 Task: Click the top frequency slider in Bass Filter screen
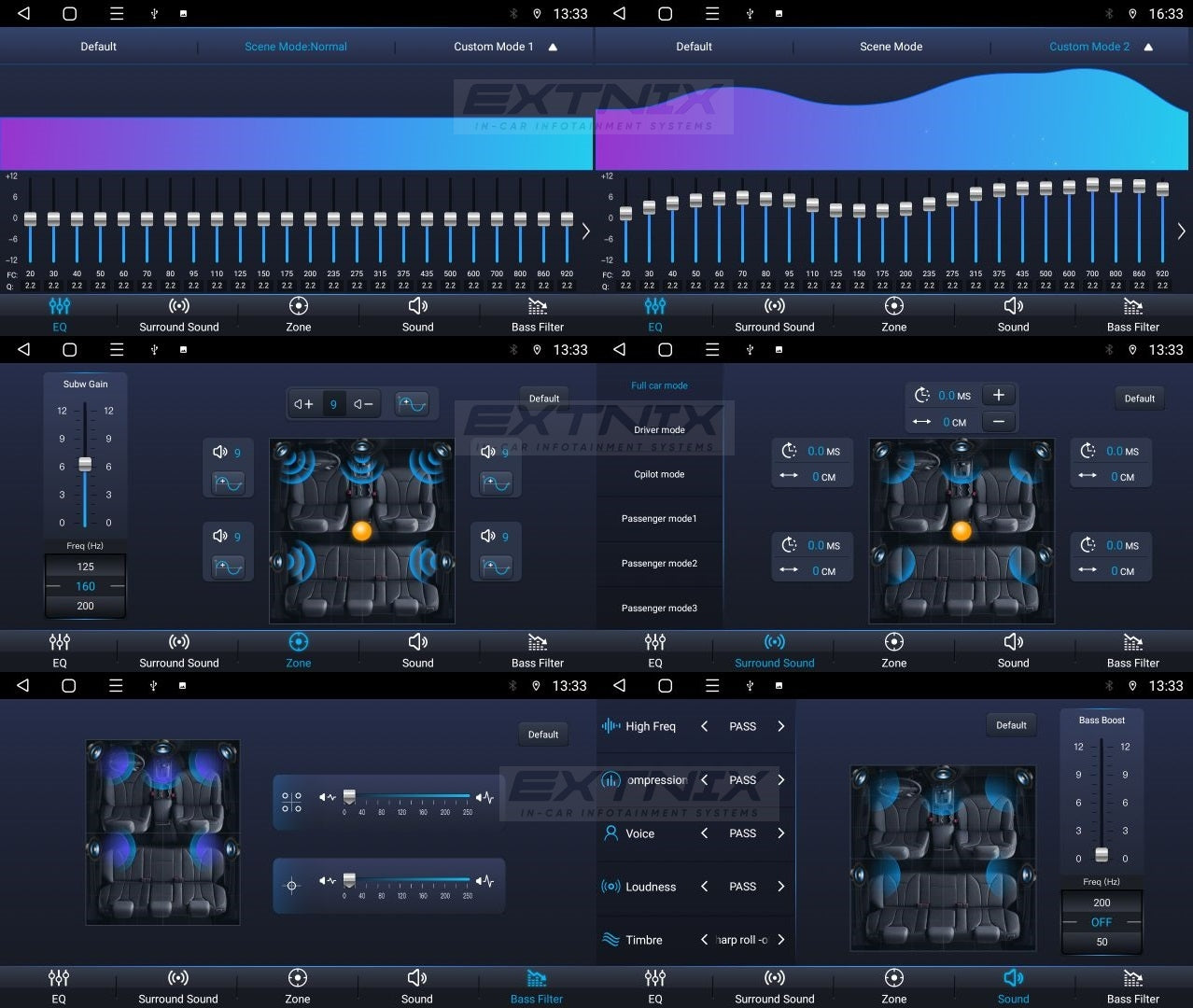pos(407,797)
